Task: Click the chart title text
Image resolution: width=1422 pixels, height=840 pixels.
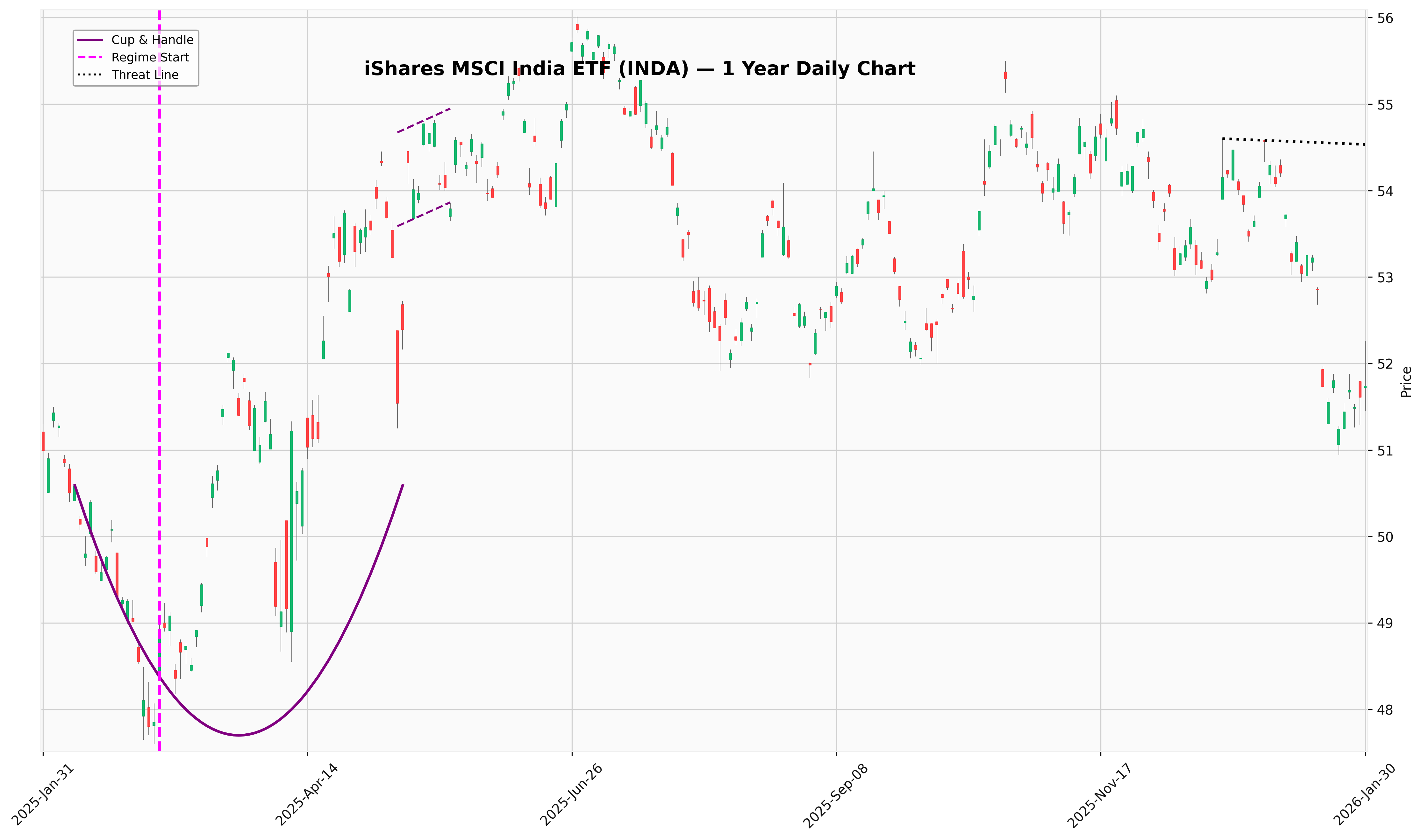Action: (640, 68)
